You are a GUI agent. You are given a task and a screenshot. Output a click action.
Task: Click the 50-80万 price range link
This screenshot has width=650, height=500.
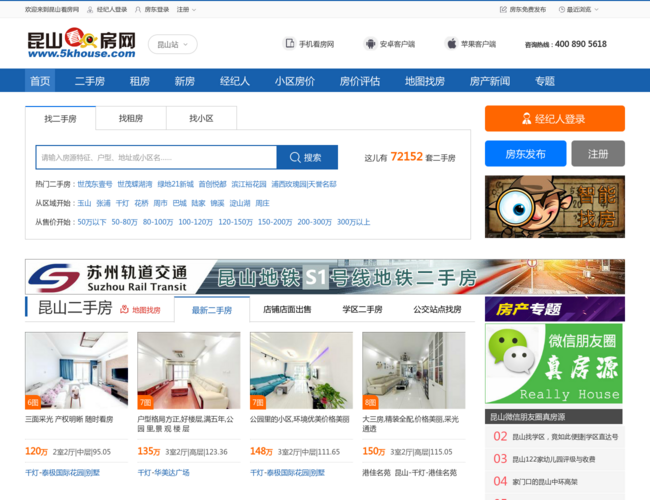pyautogui.click(x=124, y=222)
